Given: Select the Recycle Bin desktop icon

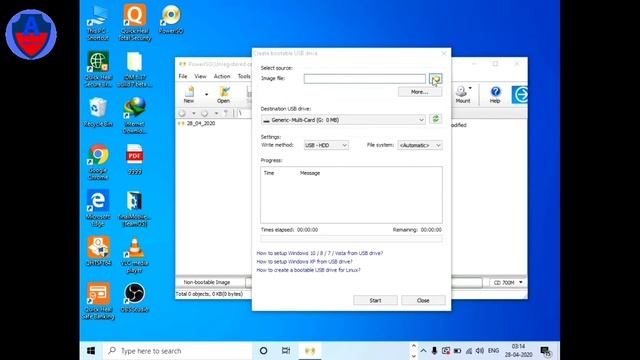Looking at the screenshot, I should click(x=98, y=112).
